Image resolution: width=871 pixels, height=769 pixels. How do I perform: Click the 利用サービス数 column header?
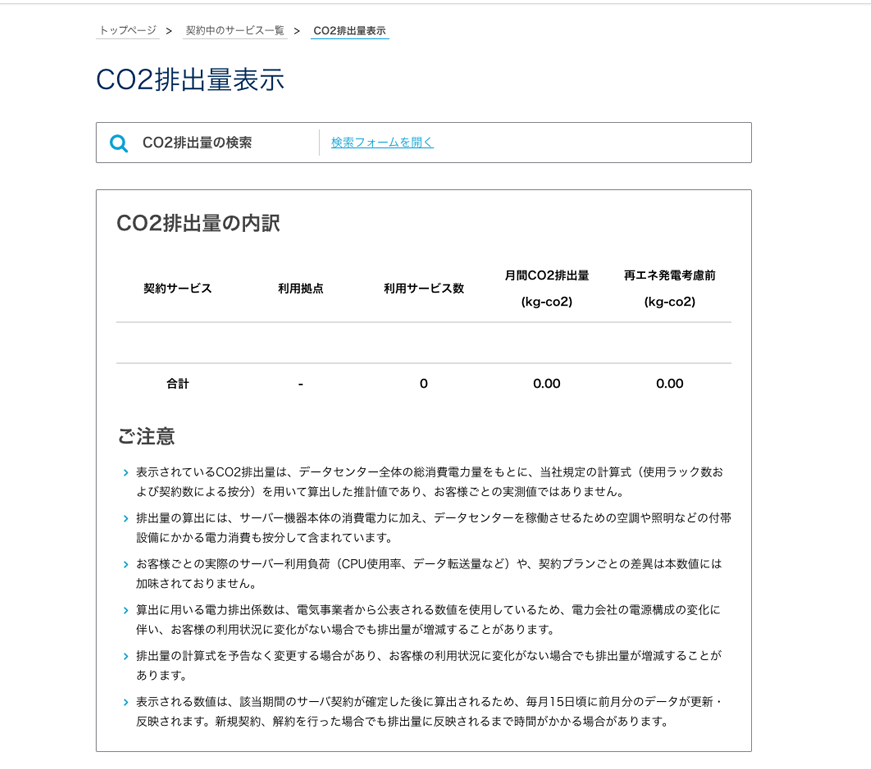pos(424,288)
